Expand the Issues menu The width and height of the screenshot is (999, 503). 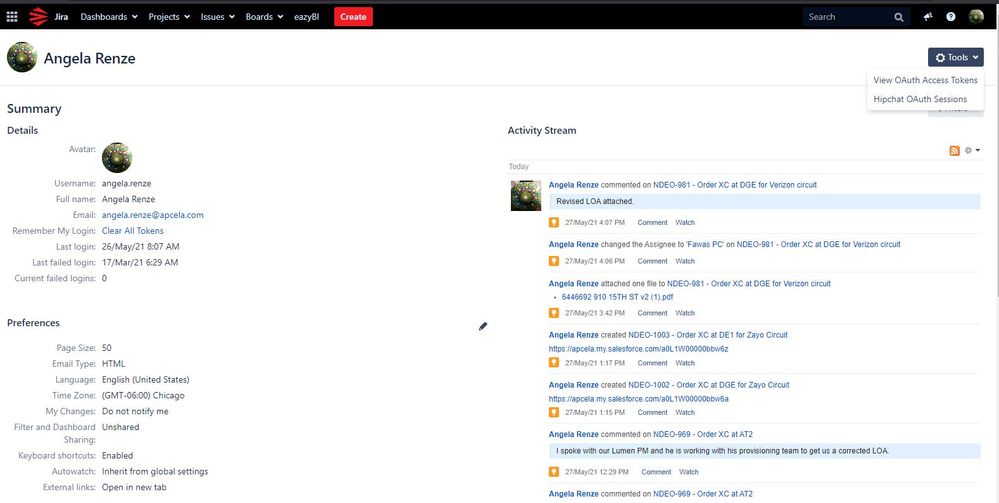click(x=217, y=17)
